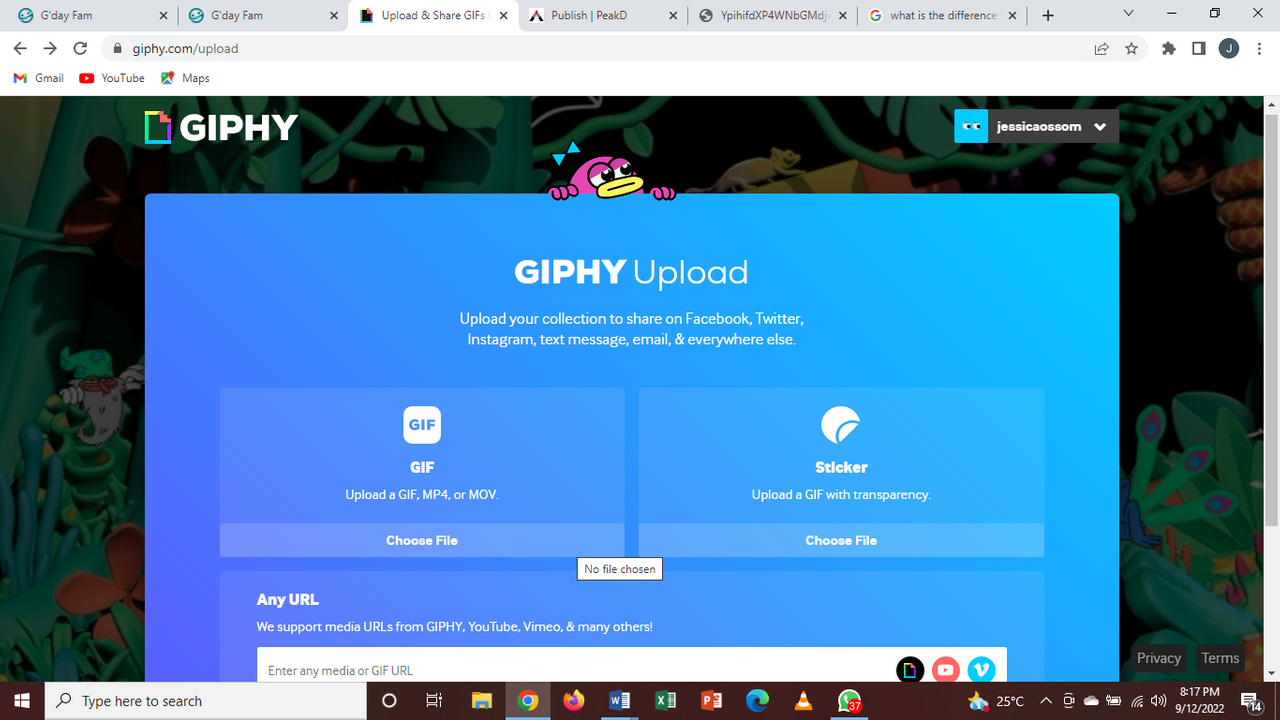Image resolution: width=1280 pixels, height=720 pixels.
Task: Click the Chrome taskbar icon
Action: click(528, 701)
